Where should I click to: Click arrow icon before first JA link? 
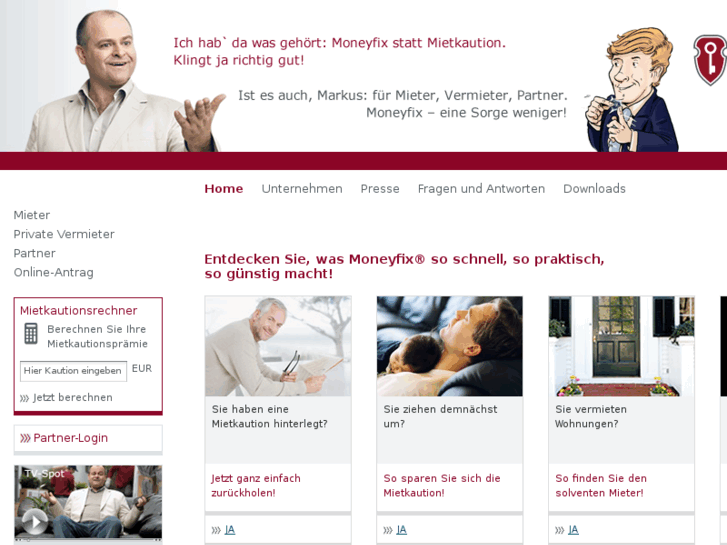point(216,530)
